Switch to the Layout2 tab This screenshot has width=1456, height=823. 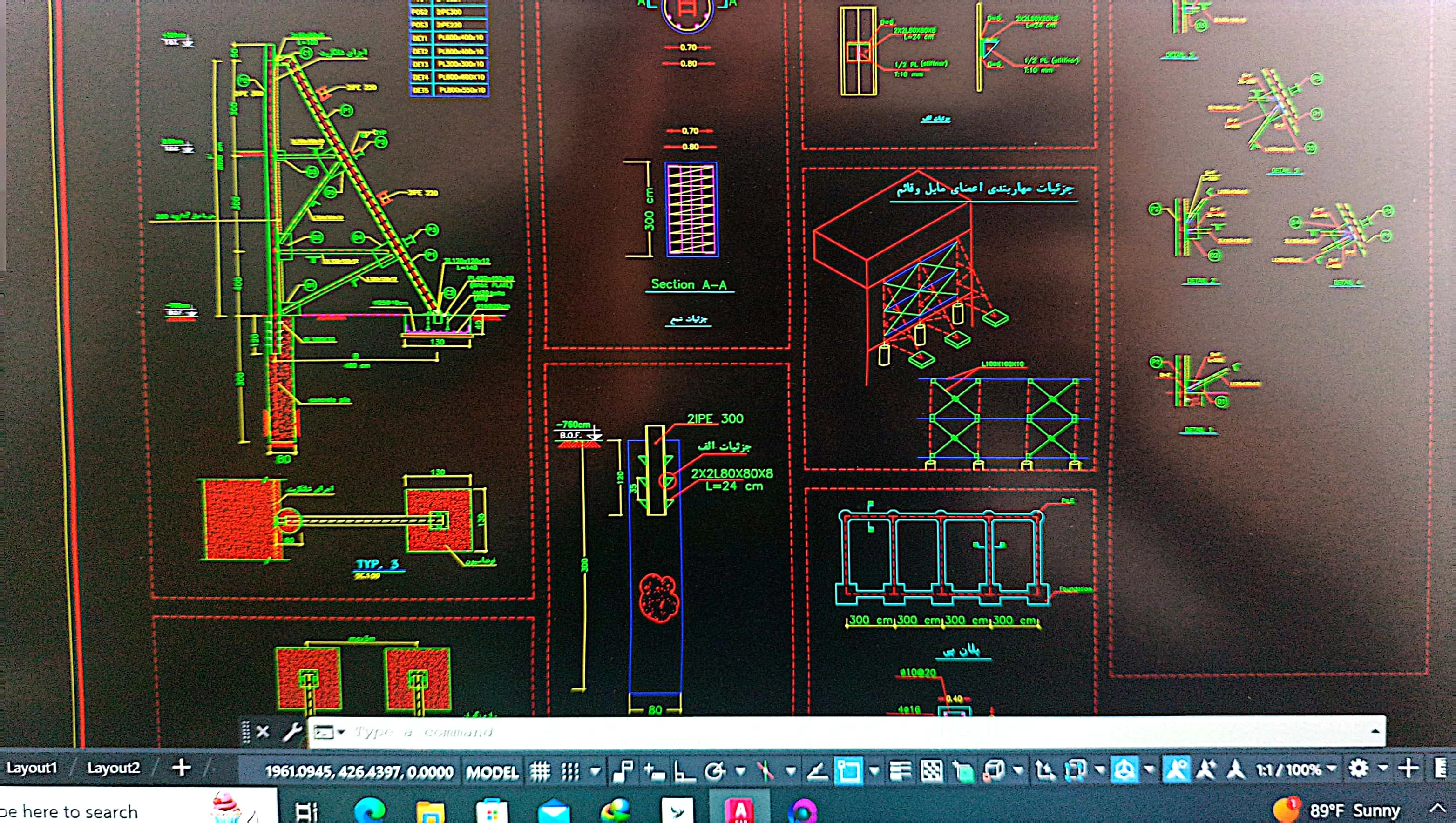pyautogui.click(x=113, y=768)
